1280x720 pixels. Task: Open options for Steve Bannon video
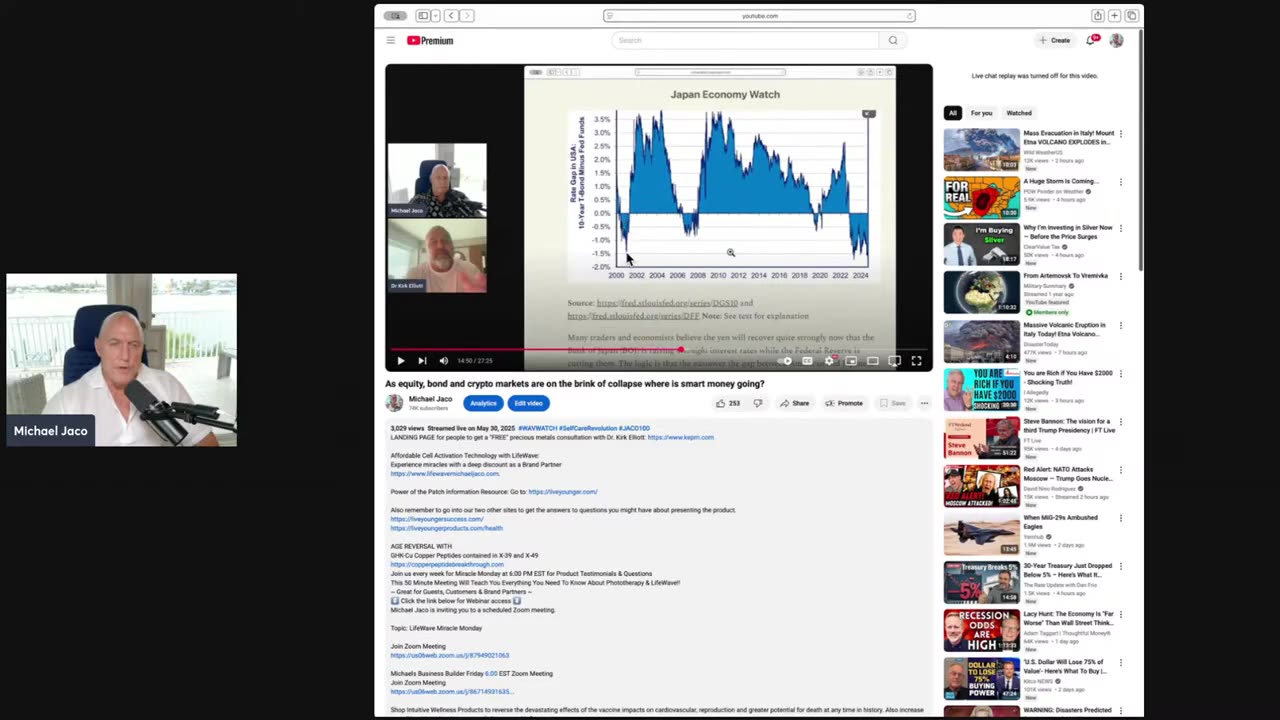(1120, 422)
